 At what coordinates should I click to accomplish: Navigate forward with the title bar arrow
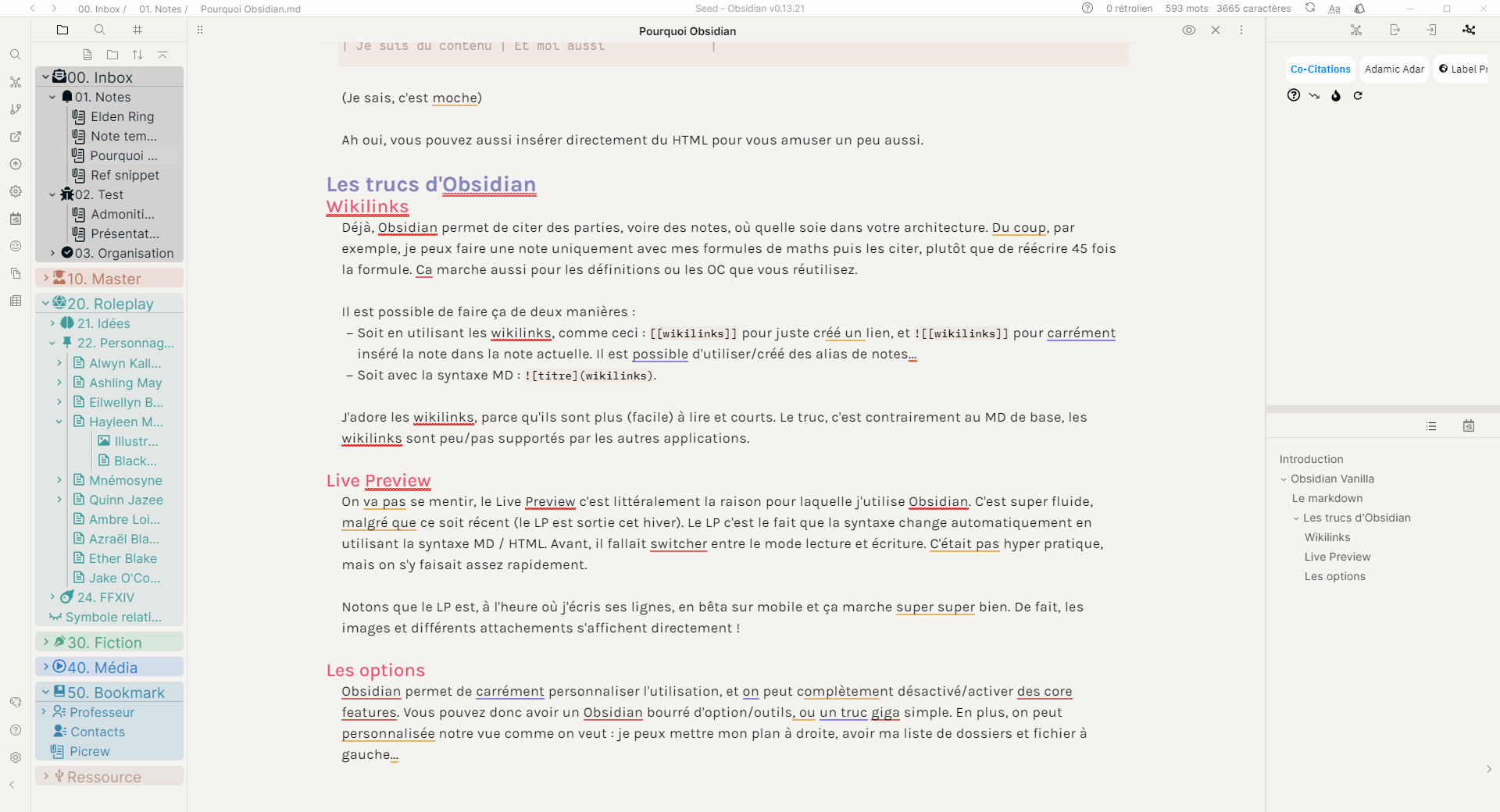[54, 9]
